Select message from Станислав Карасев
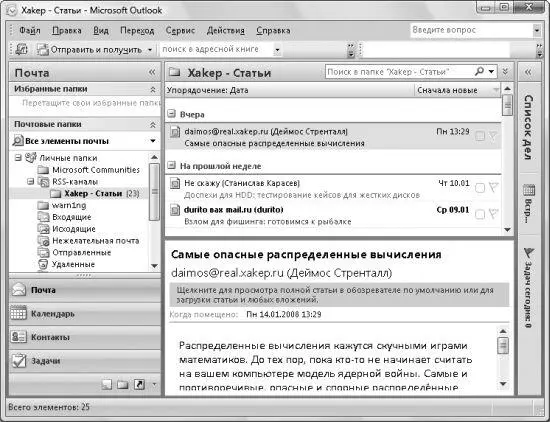The image size is (550, 422). click(x=333, y=188)
